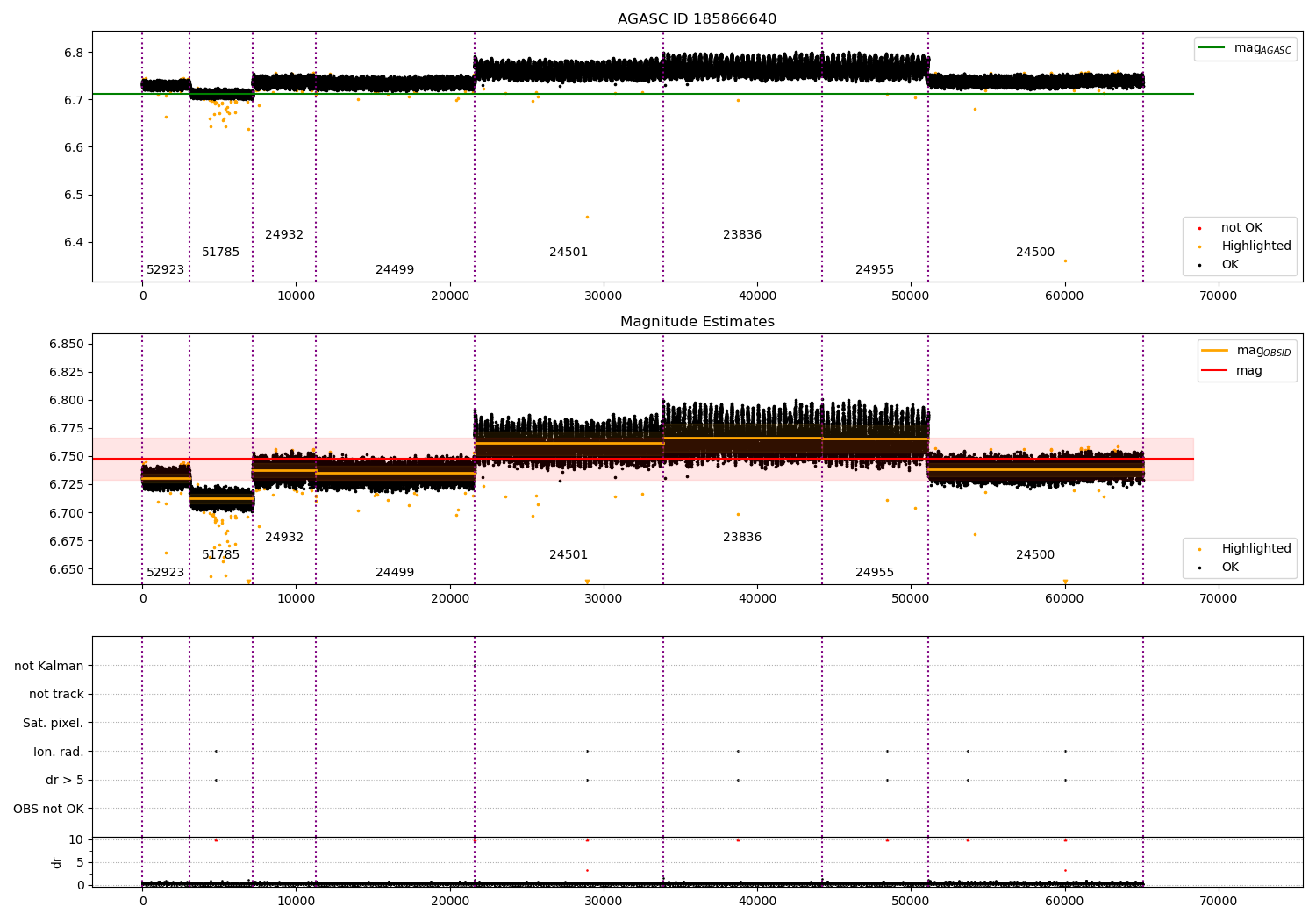Click obsid 24499 in Magnitude Estimates plot

(x=395, y=572)
